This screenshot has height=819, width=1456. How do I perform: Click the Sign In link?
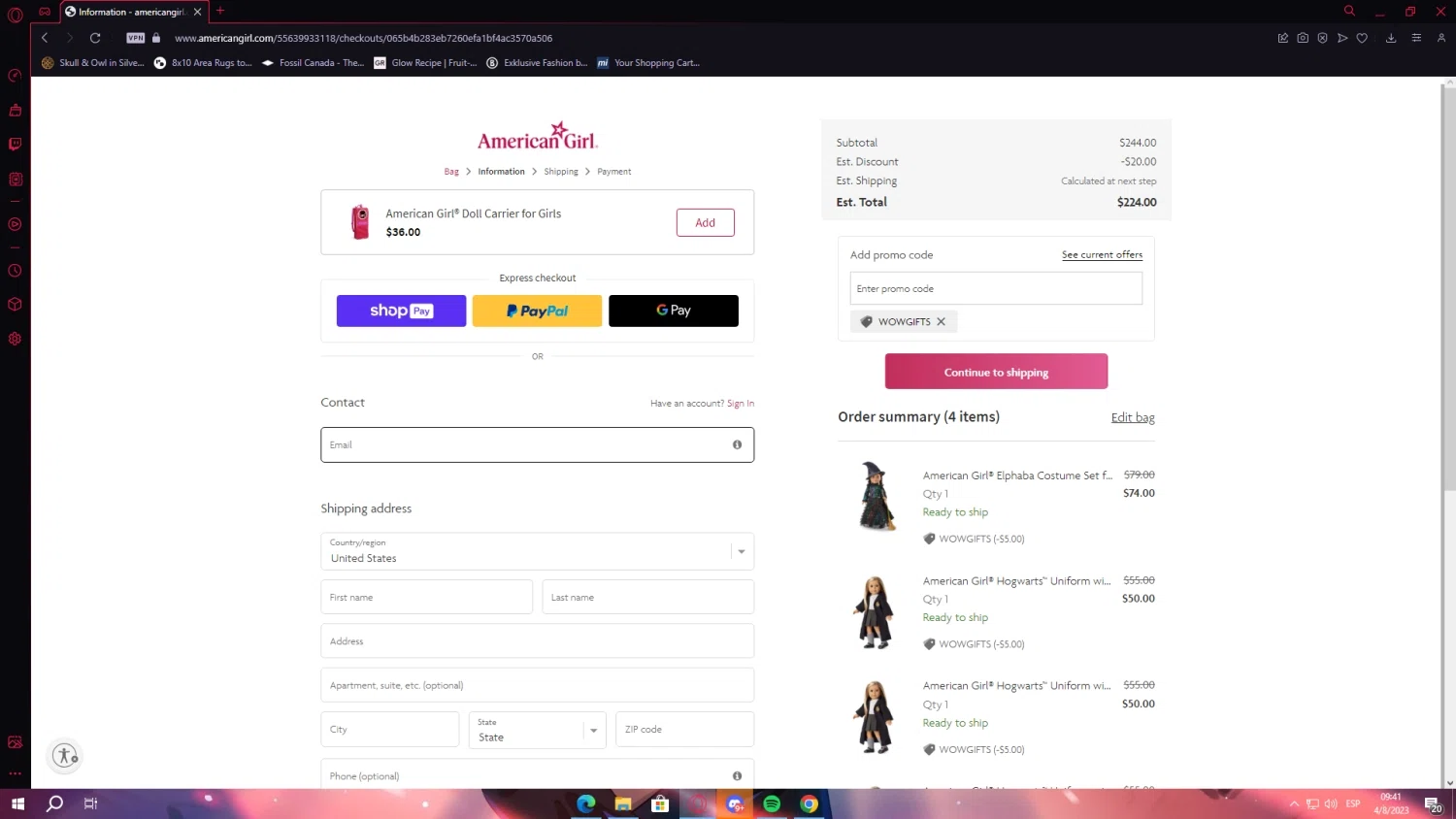(x=741, y=404)
